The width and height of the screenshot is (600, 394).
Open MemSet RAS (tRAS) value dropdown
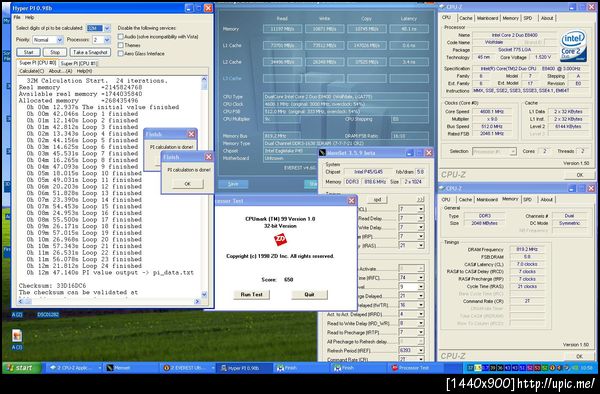click(421, 246)
